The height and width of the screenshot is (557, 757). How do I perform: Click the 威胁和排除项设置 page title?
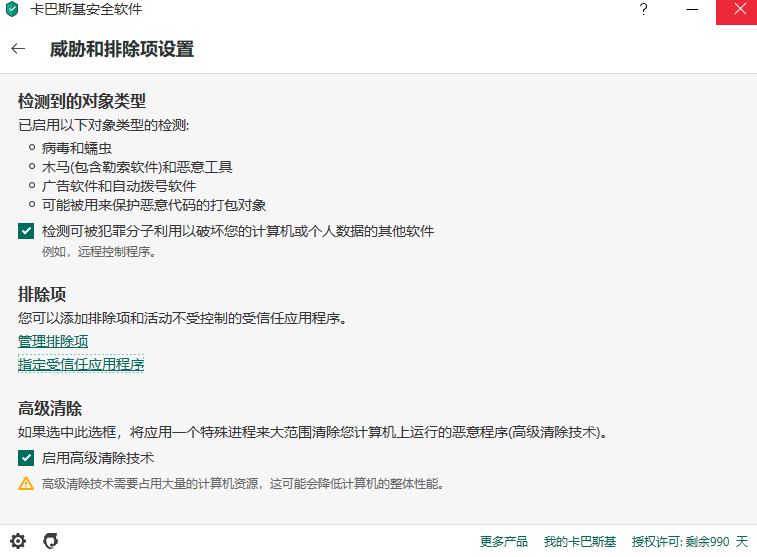(x=122, y=49)
